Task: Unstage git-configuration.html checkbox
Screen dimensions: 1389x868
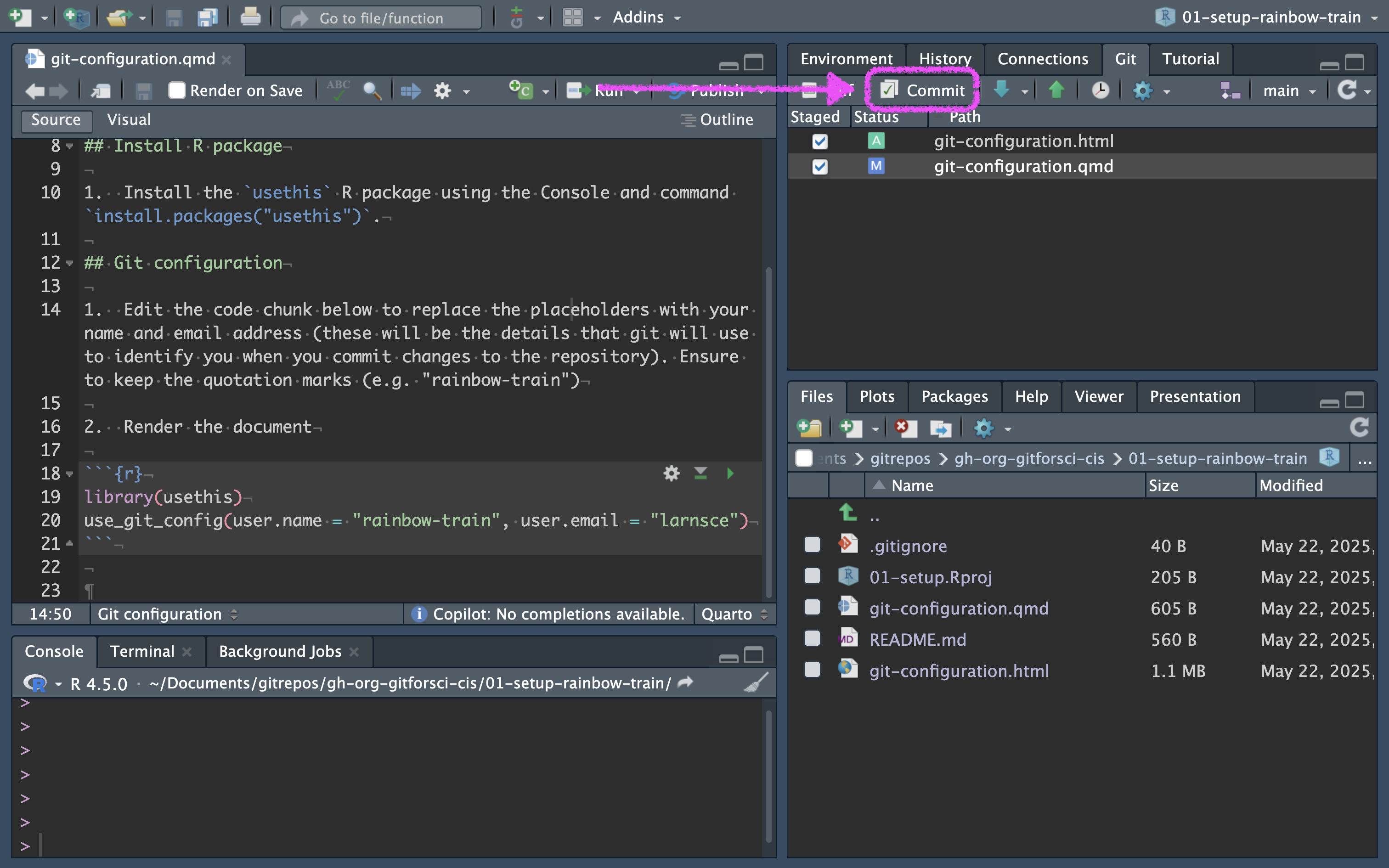Action: click(x=819, y=141)
